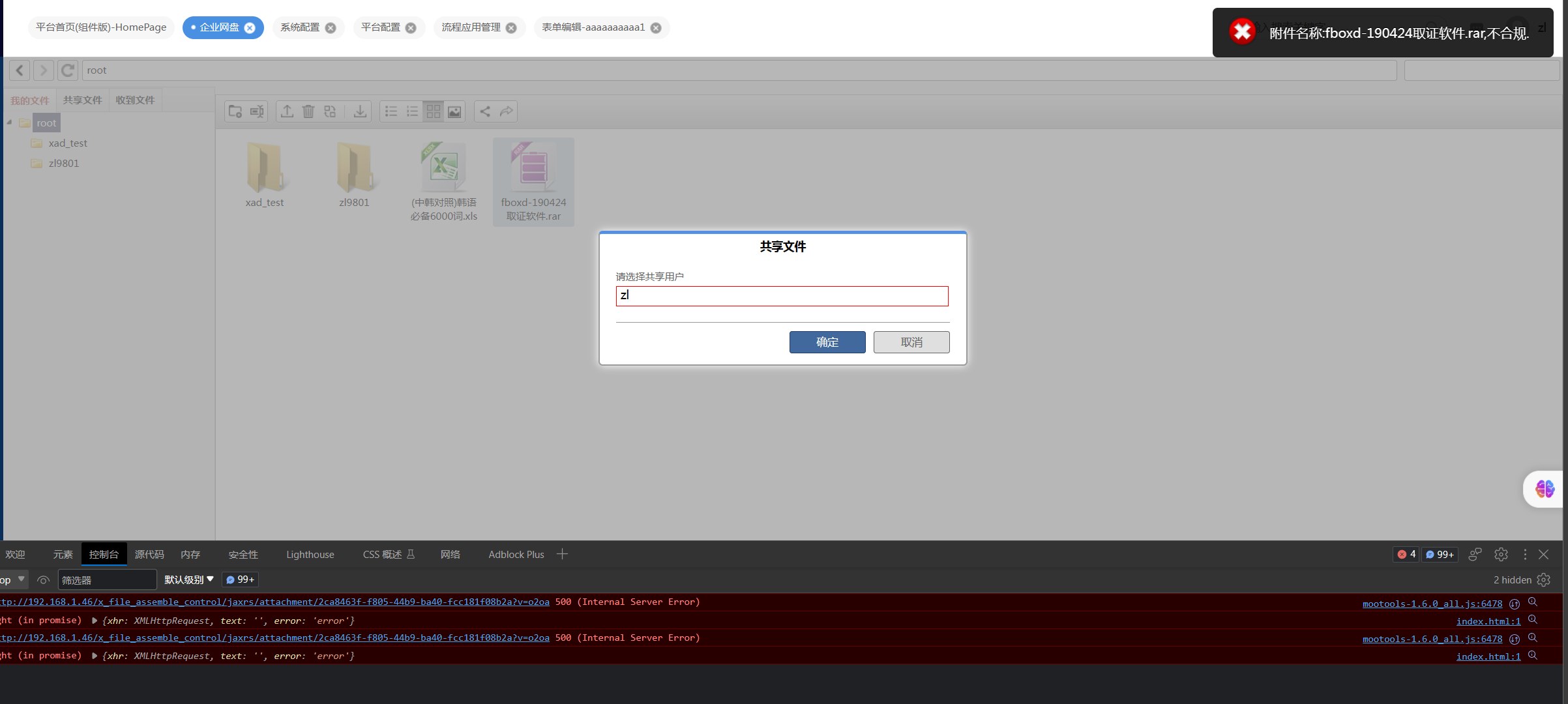The height and width of the screenshot is (704, 1568).
Task: Open the 共享文件 tab
Action: [83, 100]
